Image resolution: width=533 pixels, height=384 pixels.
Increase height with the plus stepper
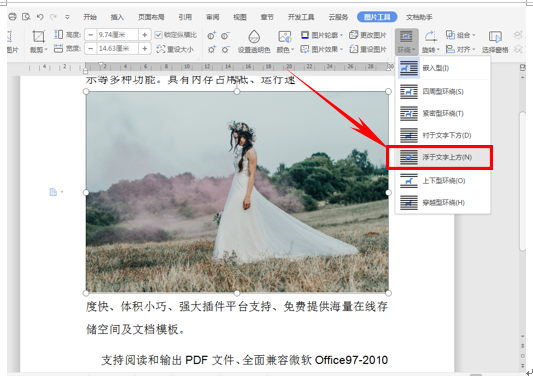pyautogui.click(x=144, y=35)
